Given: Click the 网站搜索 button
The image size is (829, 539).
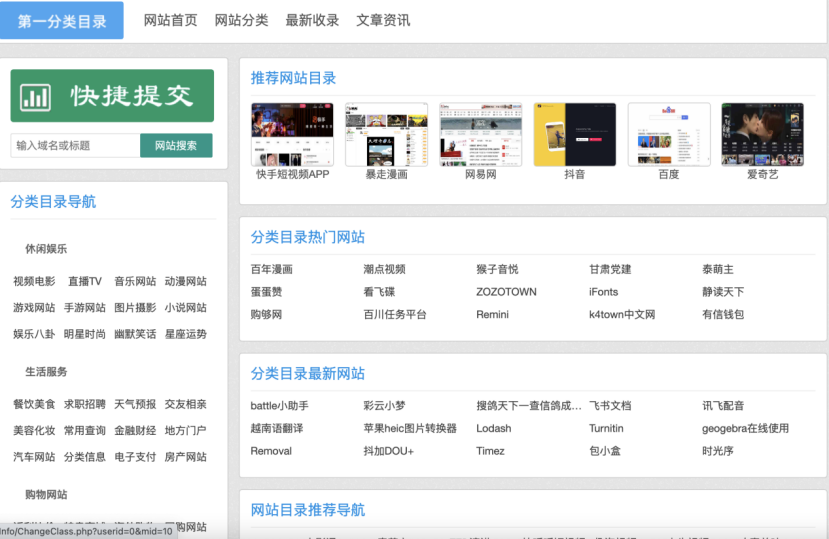Looking at the screenshot, I should [176, 145].
